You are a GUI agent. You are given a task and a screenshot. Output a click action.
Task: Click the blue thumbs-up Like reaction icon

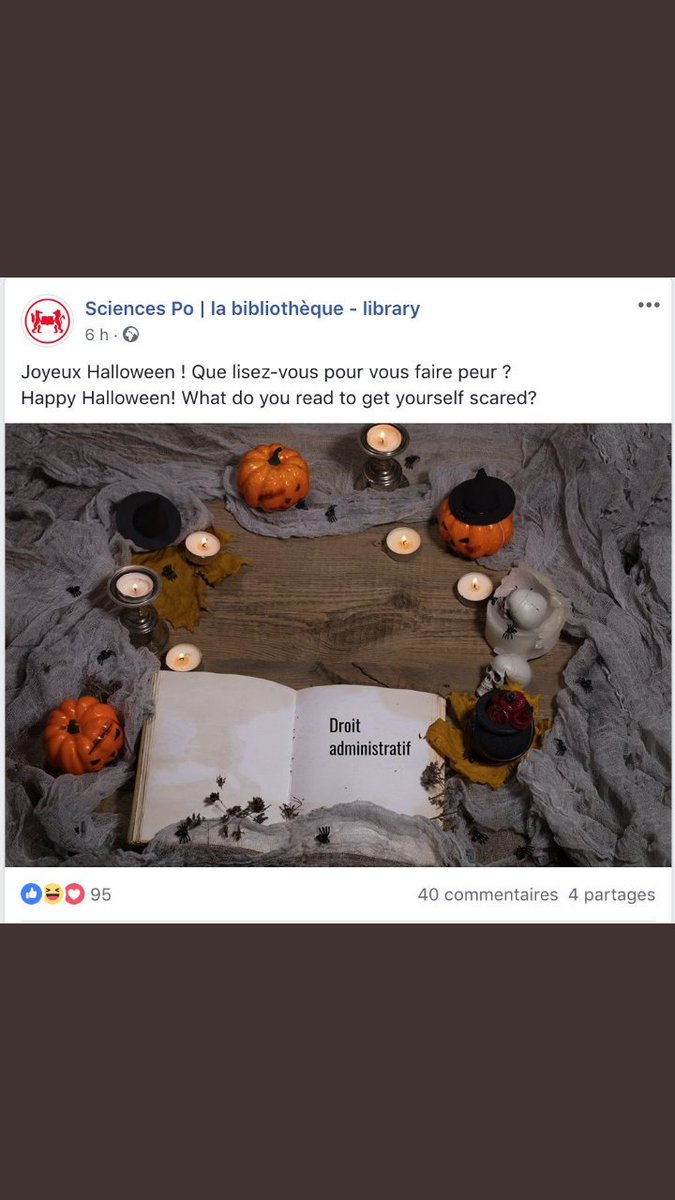point(31,894)
